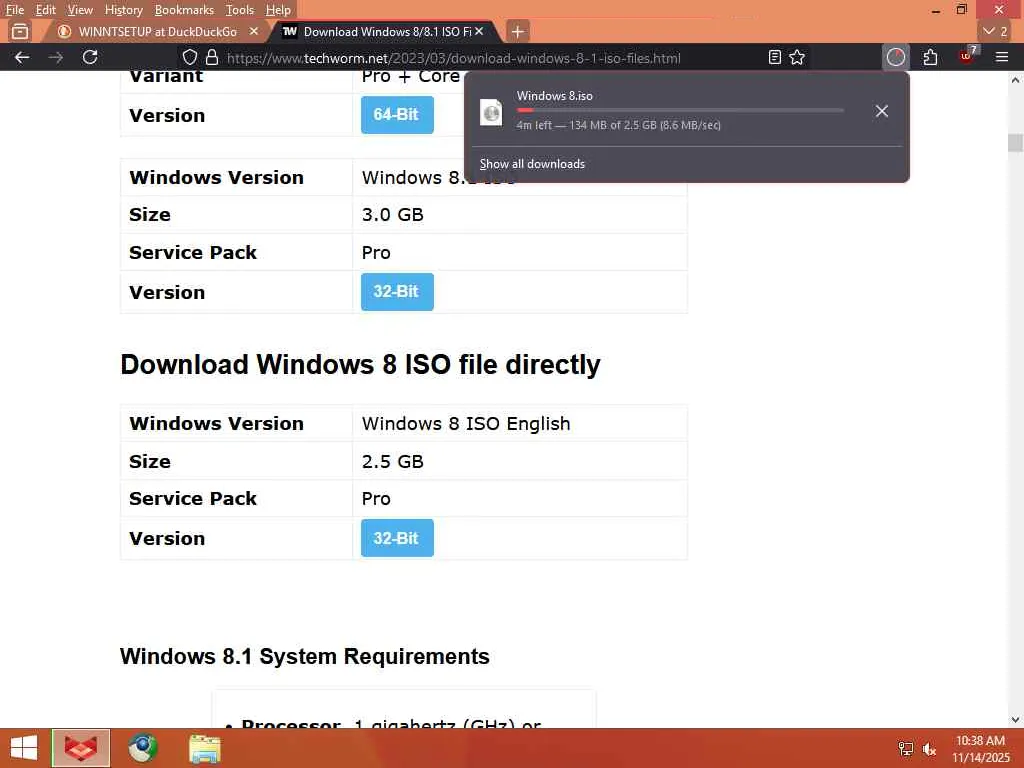Click 32-Bit button for 3.0 GB ISO
This screenshot has height=768, width=1024.
(x=397, y=292)
